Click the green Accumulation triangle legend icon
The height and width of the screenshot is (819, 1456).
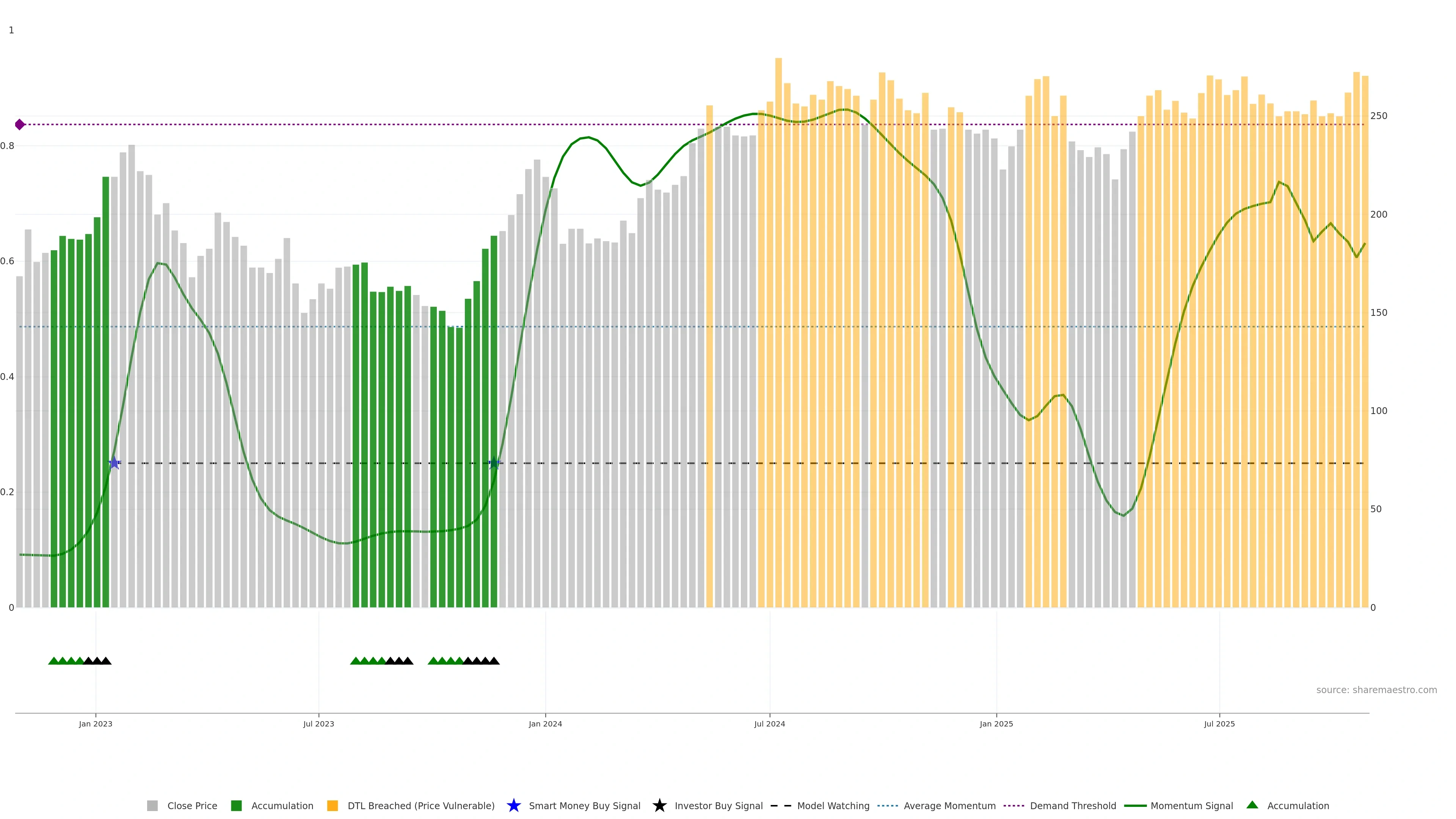click(x=1252, y=805)
